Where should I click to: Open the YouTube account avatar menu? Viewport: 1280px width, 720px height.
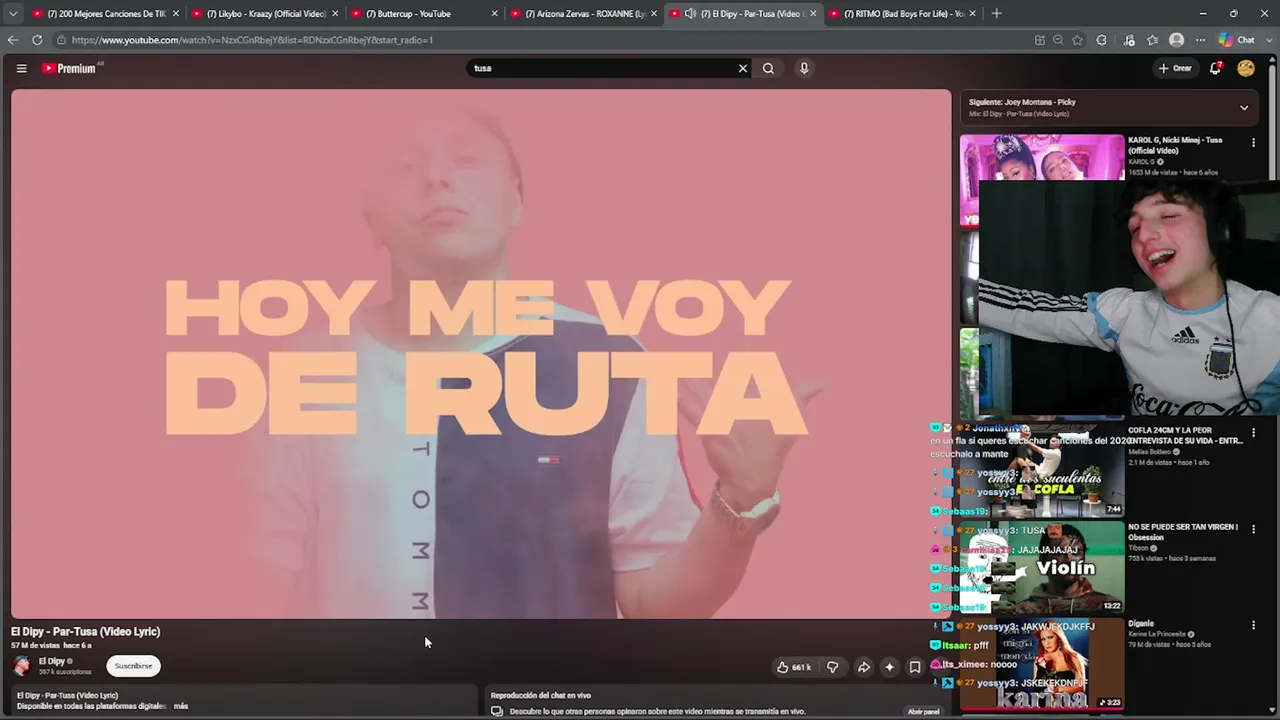pos(1246,68)
